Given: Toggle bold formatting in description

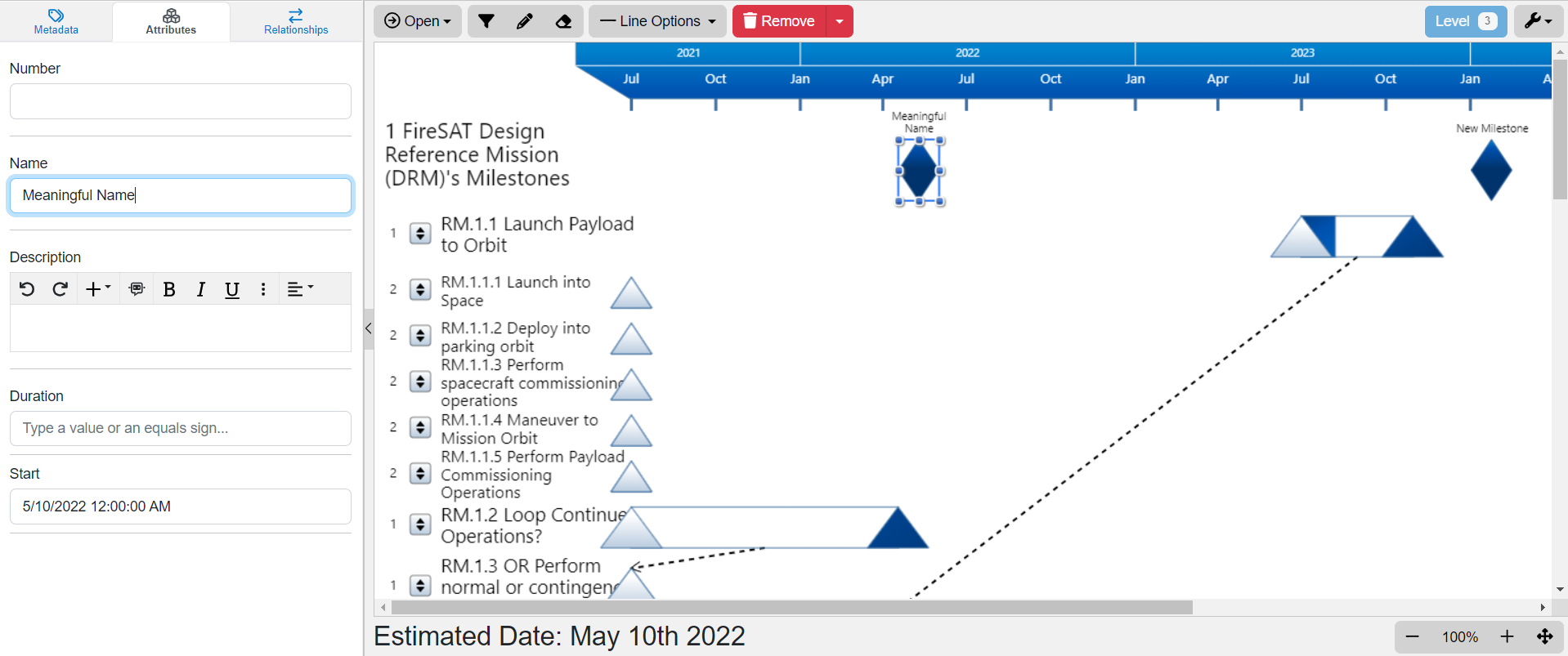Looking at the screenshot, I should (169, 289).
